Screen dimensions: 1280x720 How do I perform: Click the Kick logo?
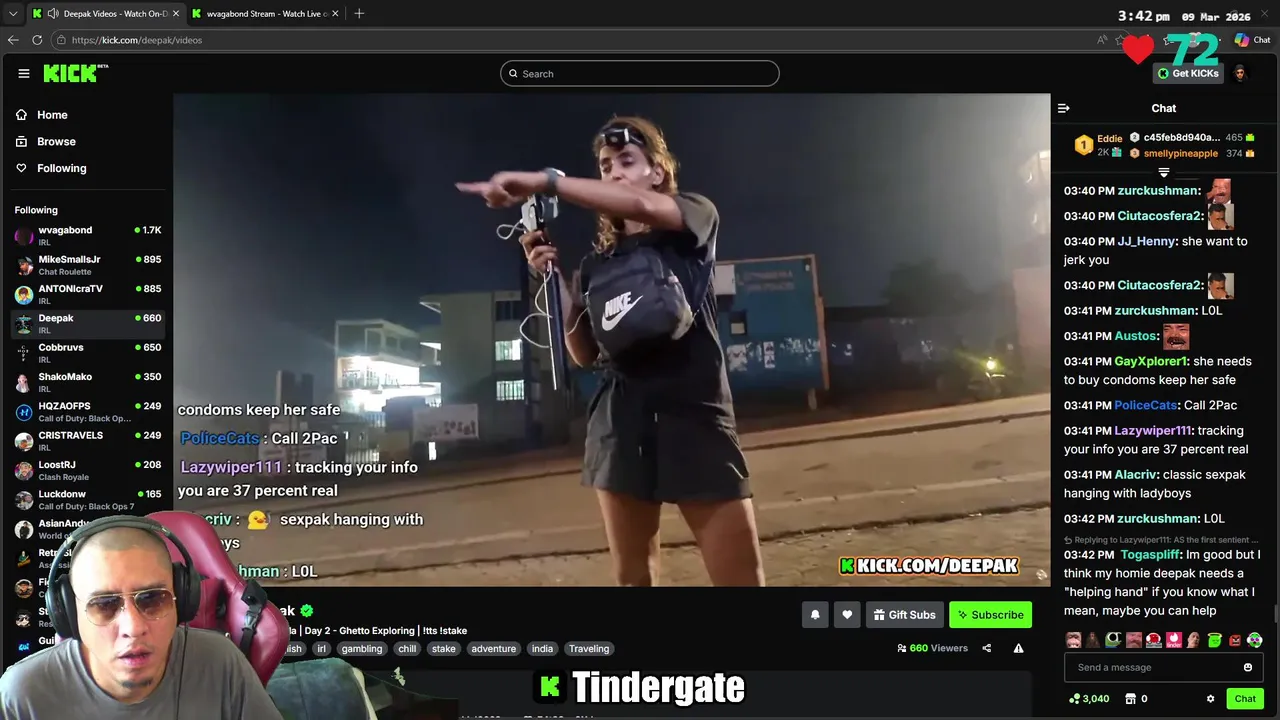click(x=75, y=73)
